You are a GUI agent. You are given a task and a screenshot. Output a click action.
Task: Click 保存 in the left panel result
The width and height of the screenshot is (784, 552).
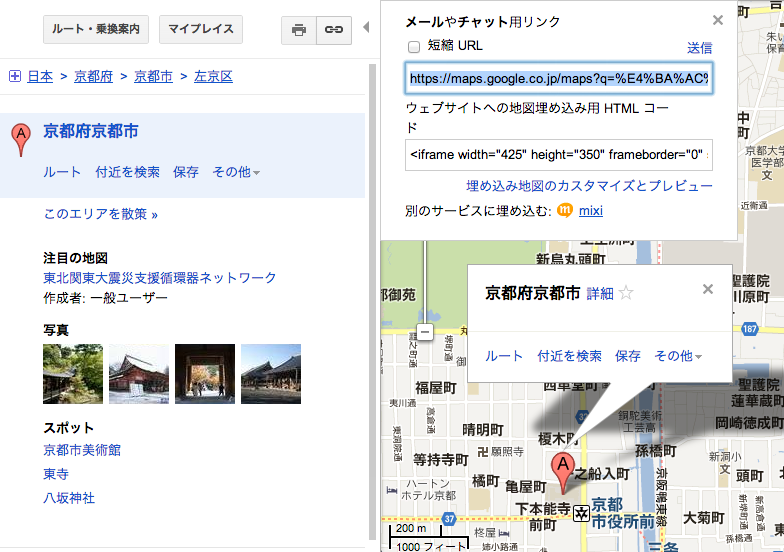pos(186,172)
